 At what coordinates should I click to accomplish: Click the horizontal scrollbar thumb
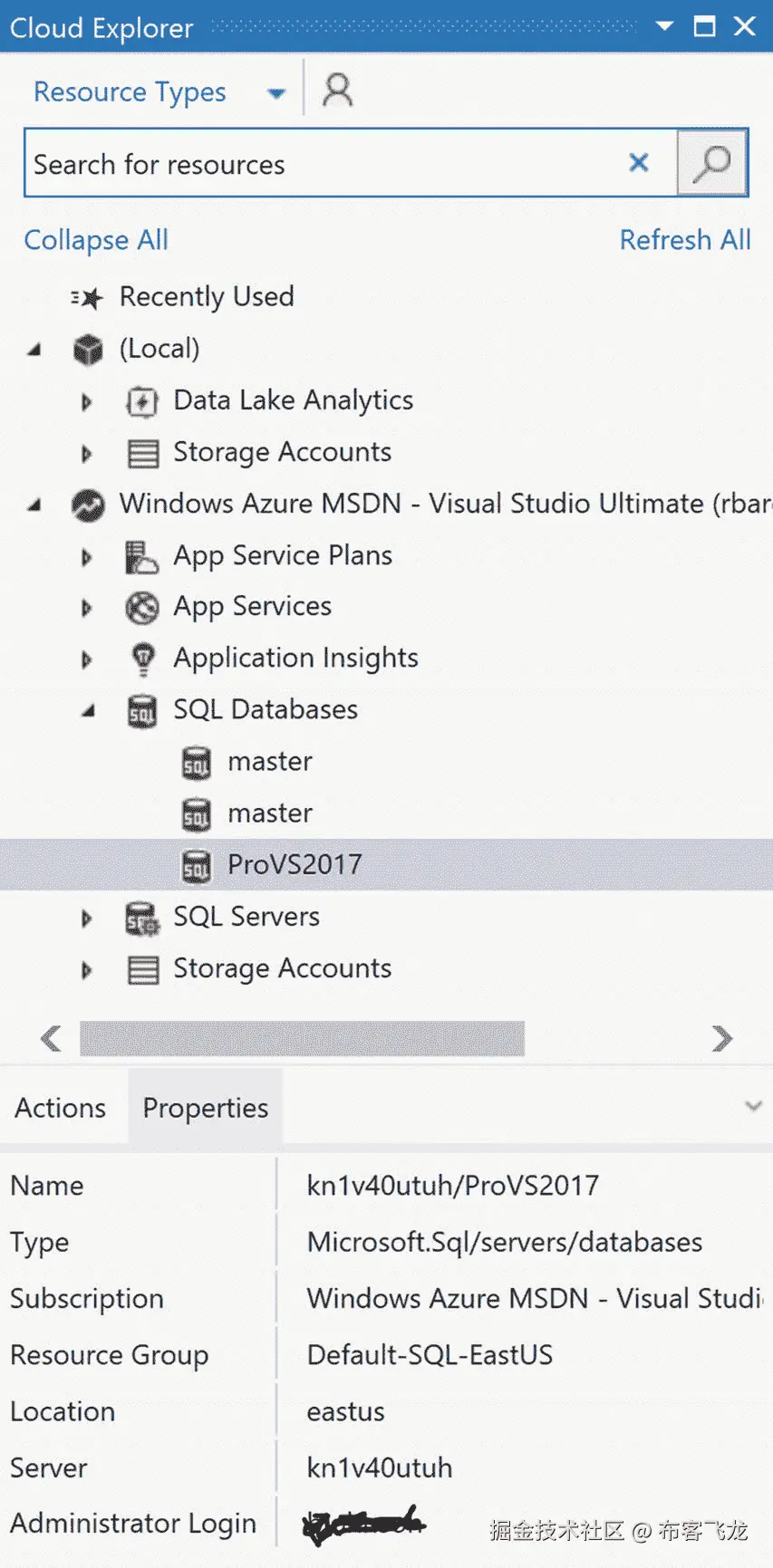click(302, 1038)
